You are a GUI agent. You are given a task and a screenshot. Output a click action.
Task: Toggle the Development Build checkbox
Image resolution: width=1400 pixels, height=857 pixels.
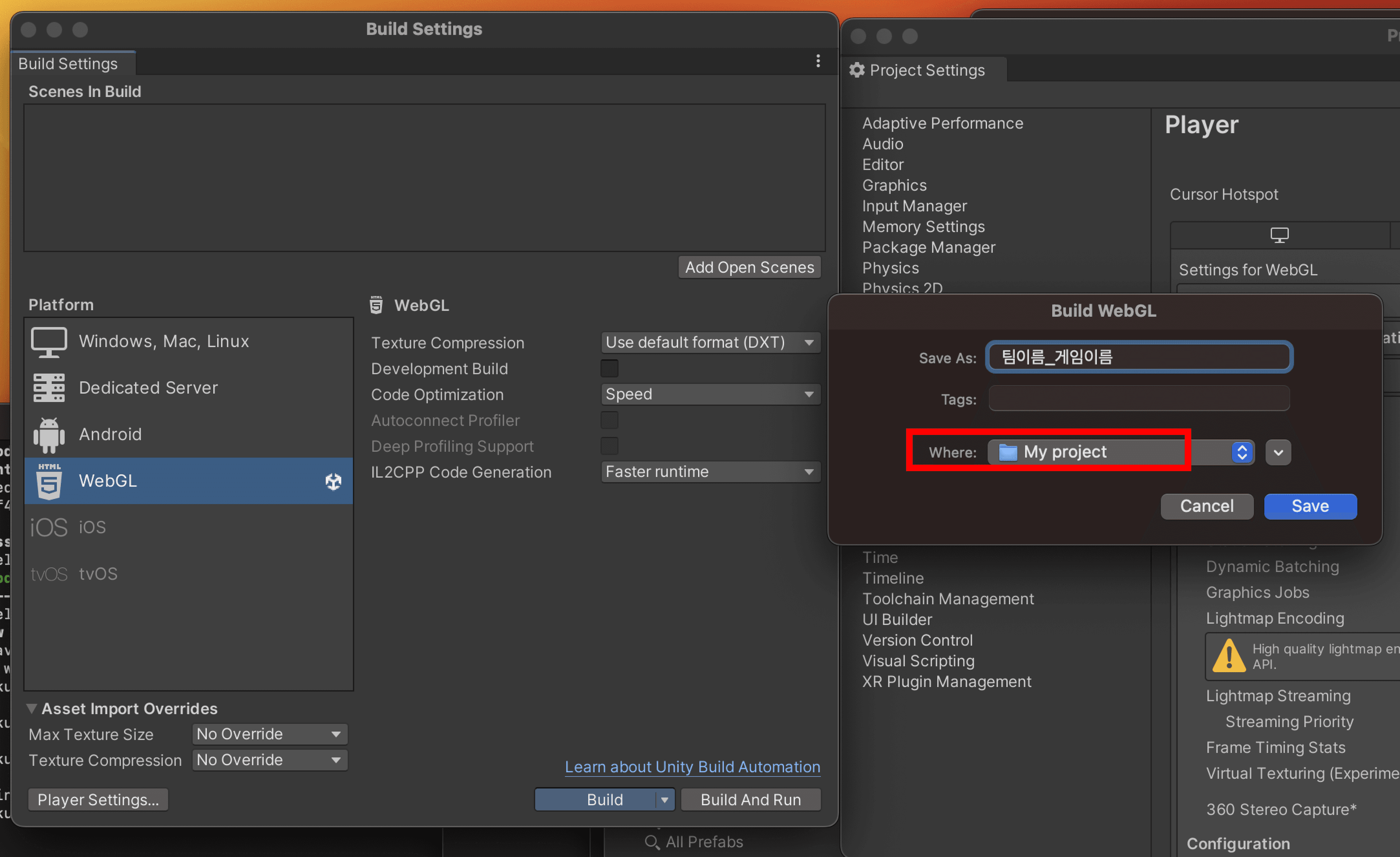[609, 369]
